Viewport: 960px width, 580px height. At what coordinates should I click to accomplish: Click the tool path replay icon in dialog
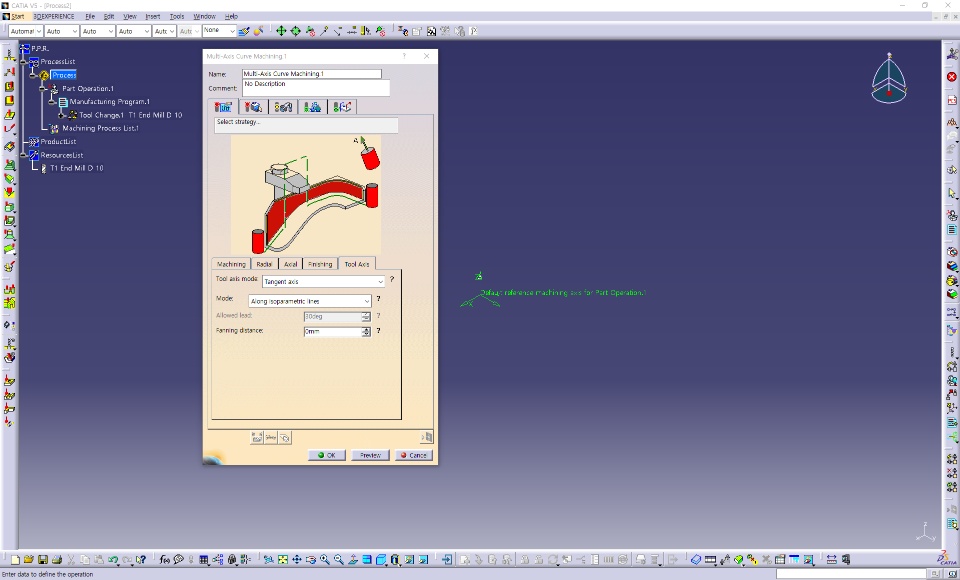point(257,437)
